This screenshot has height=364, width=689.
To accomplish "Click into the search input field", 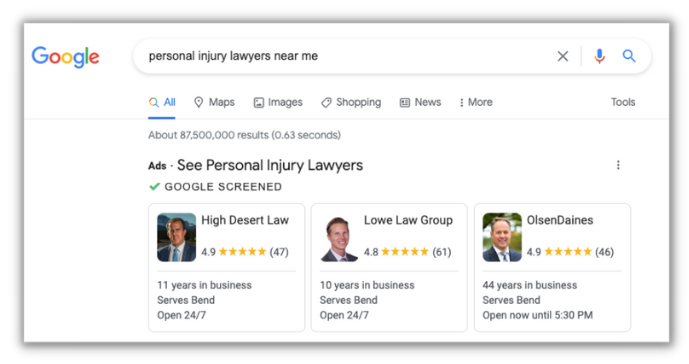I will click(347, 56).
